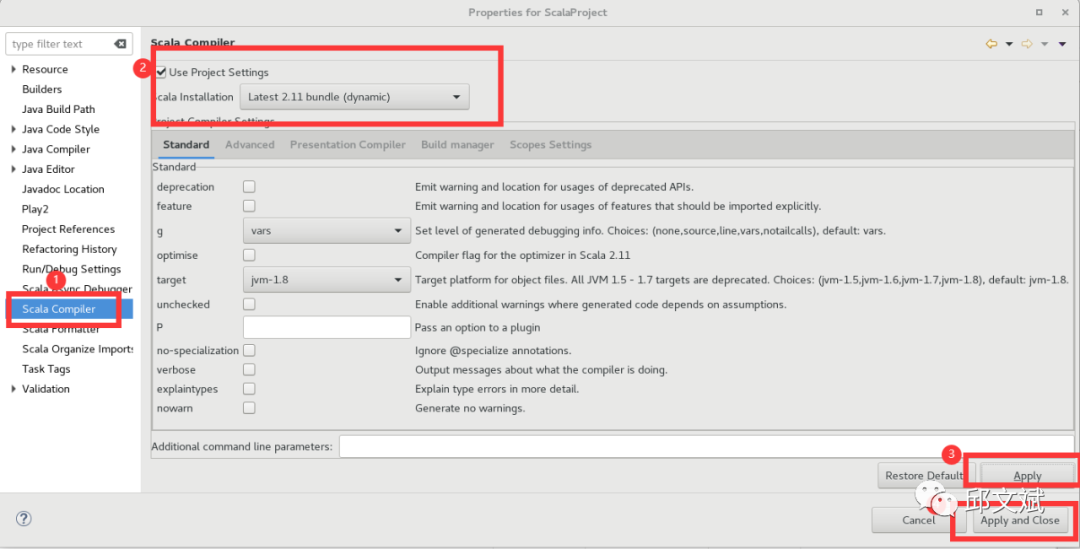Screen dimensions: 1080x549
Task: Select Scala Organize Imports in the tree
Action: click(77, 349)
